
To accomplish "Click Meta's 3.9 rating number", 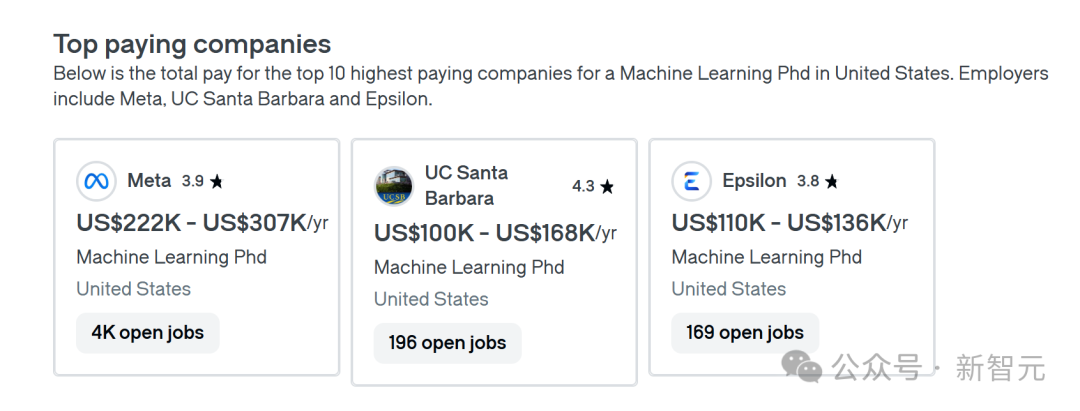I will pyautogui.click(x=192, y=182).
